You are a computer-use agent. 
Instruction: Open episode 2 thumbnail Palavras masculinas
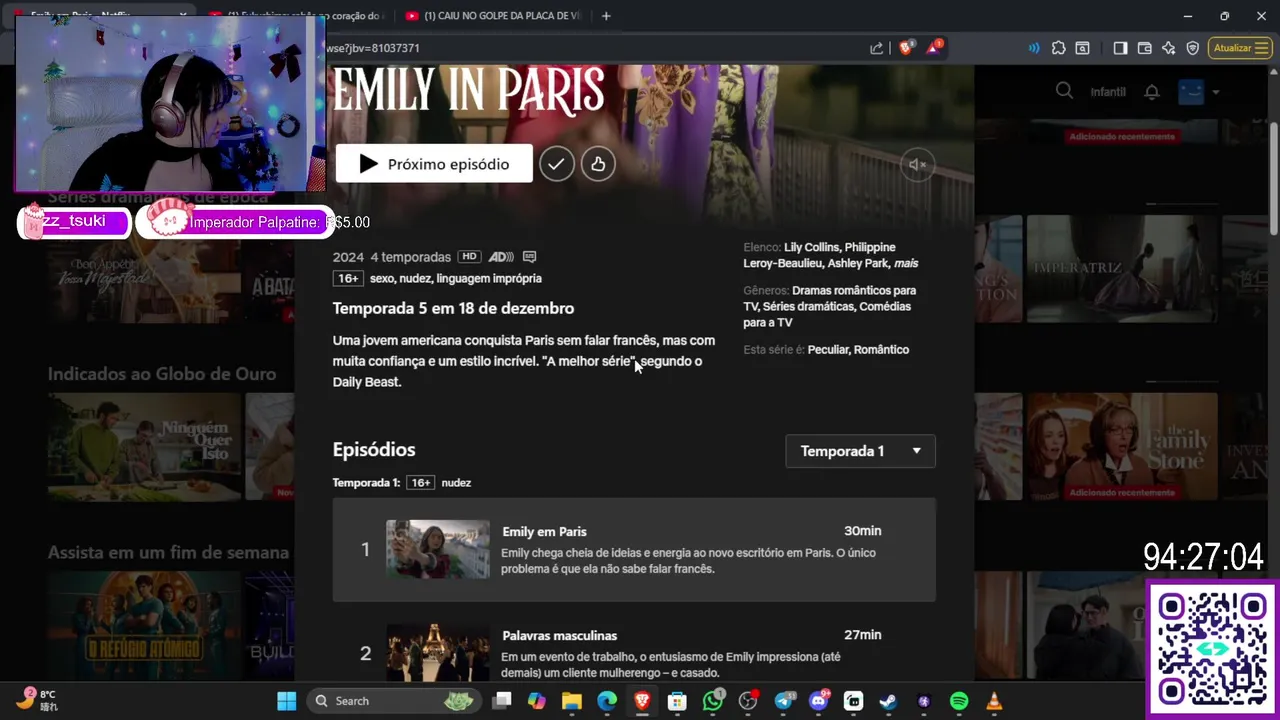(438, 652)
